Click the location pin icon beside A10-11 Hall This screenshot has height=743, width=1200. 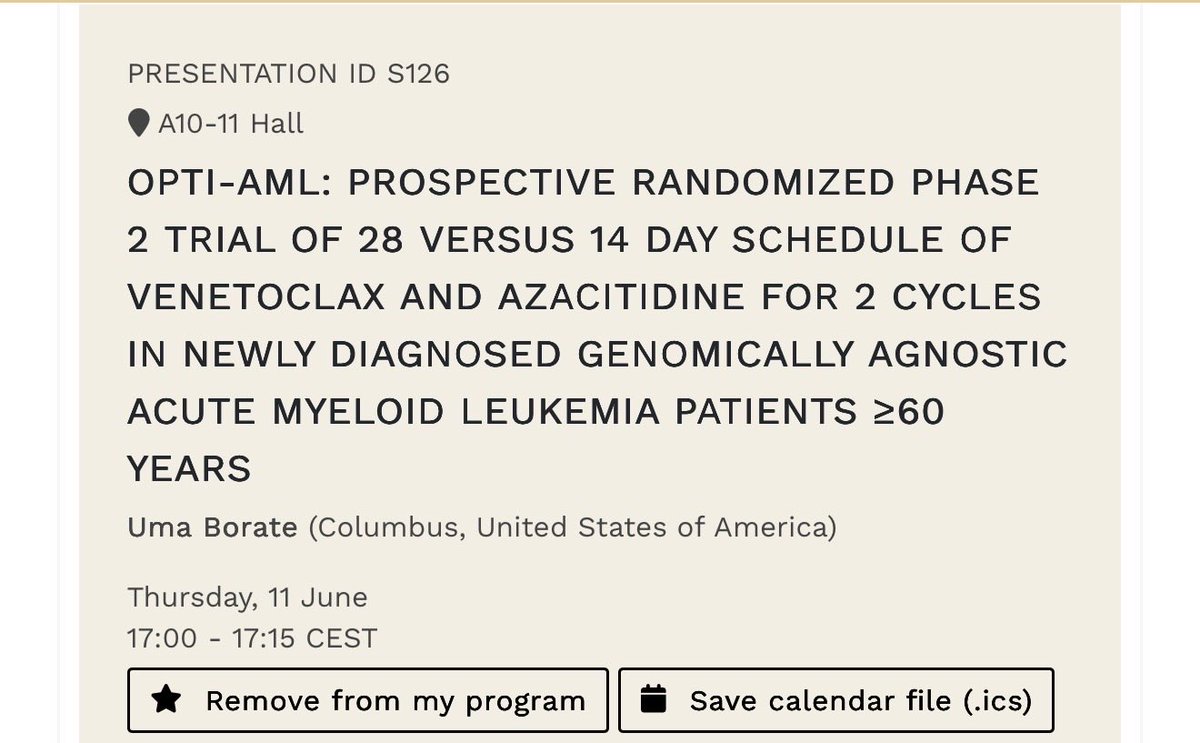tap(140, 124)
